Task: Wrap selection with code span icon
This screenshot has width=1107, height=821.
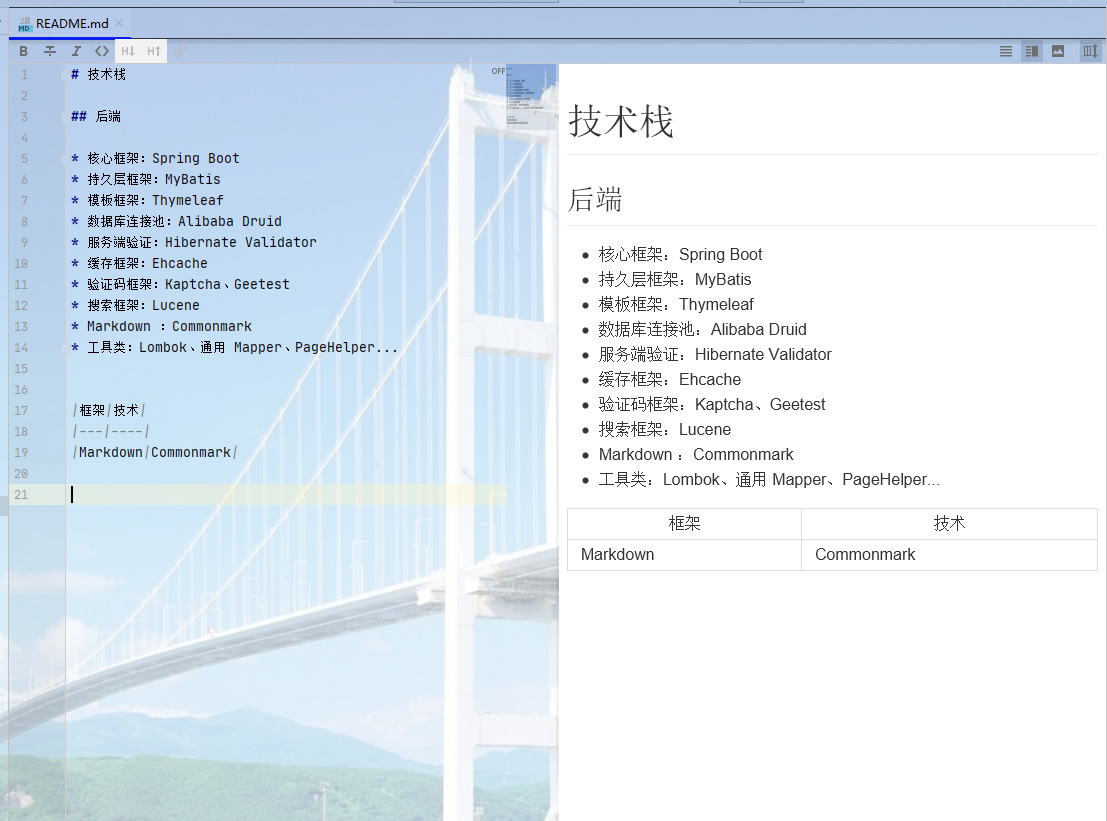Action: [x=102, y=51]
